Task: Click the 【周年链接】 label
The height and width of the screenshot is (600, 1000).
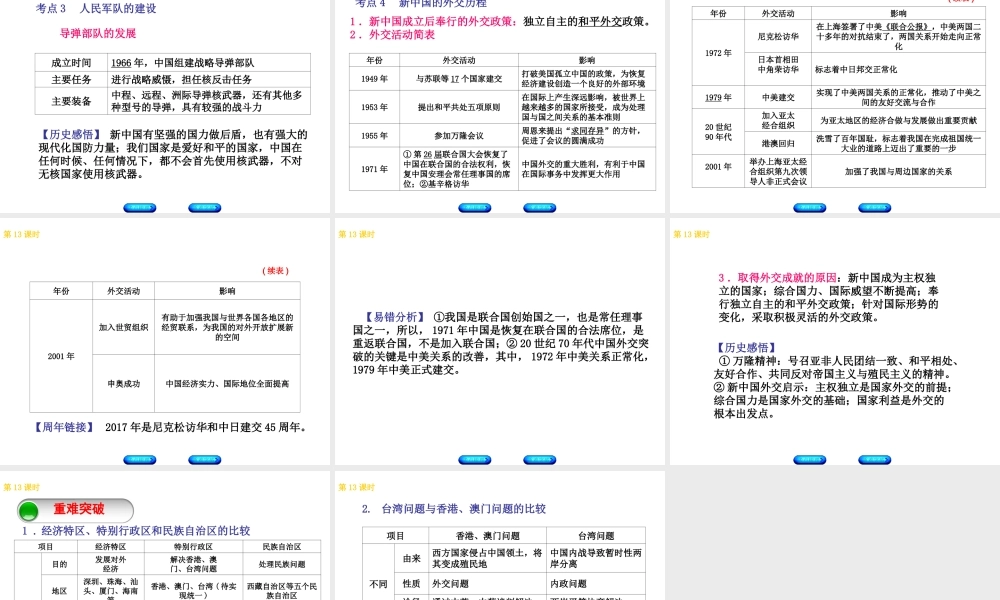Action: pos(64,427)
